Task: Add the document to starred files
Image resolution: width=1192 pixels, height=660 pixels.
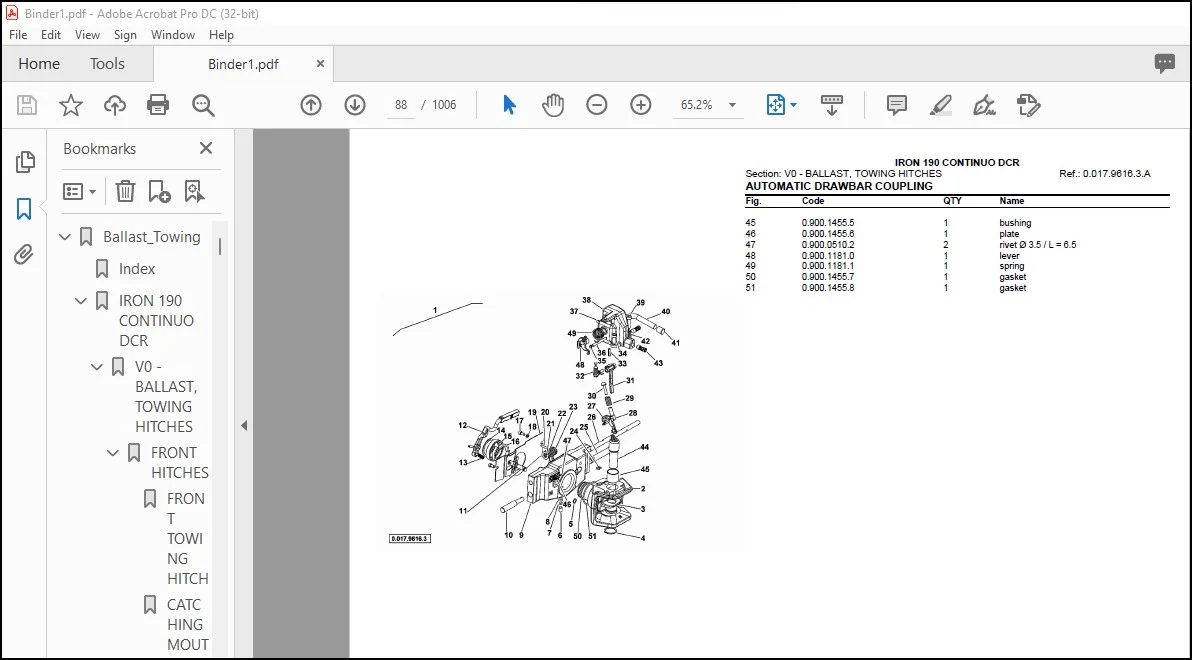Action: point(71,105)
